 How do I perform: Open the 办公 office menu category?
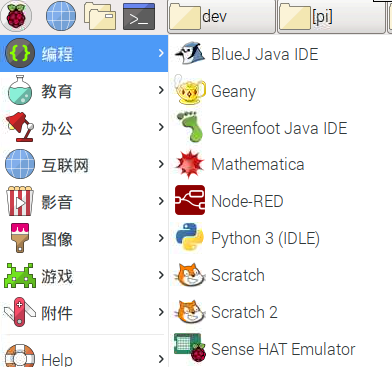(x=84, y=127)
